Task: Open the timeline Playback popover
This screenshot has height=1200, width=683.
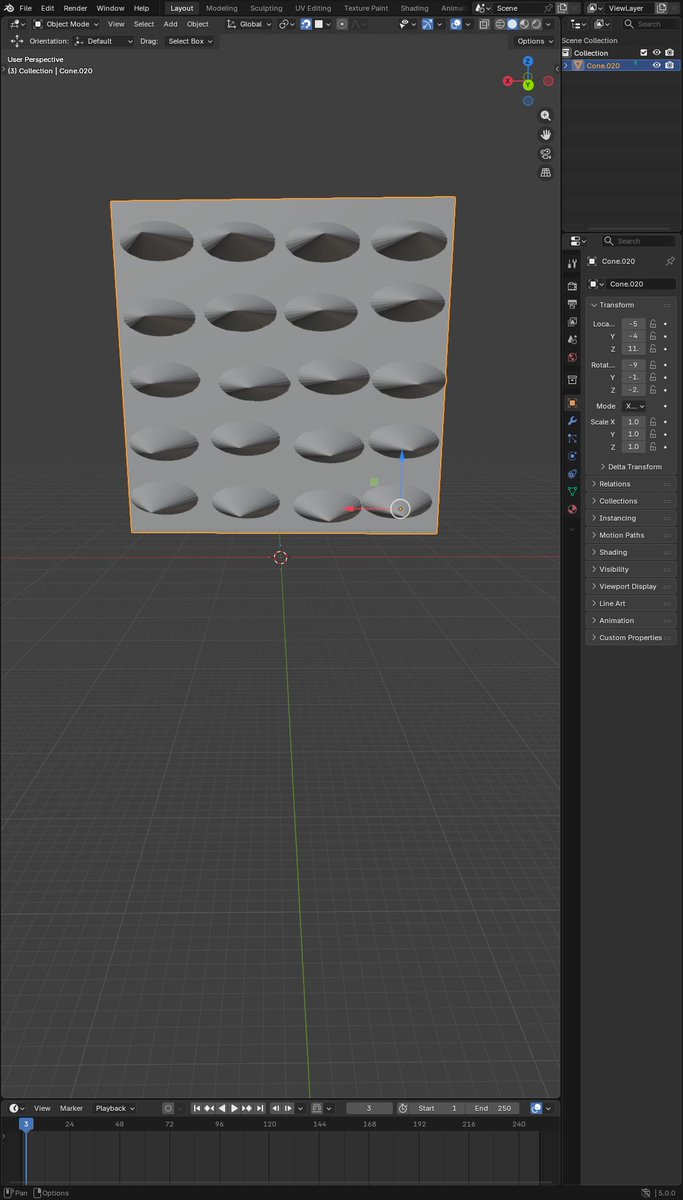Action: 114,1108
